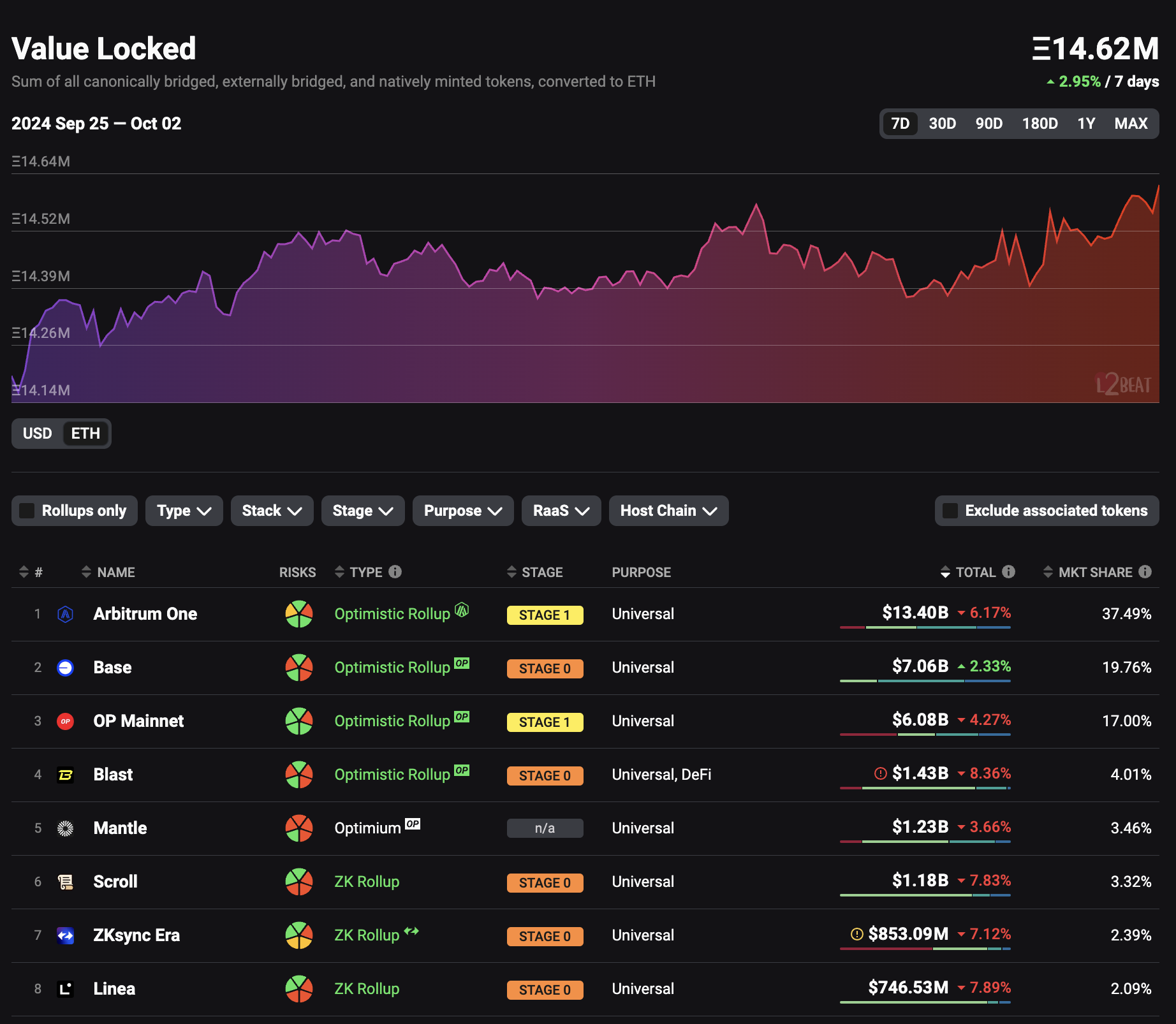Open Base risk pizza chart

point(298,668)
